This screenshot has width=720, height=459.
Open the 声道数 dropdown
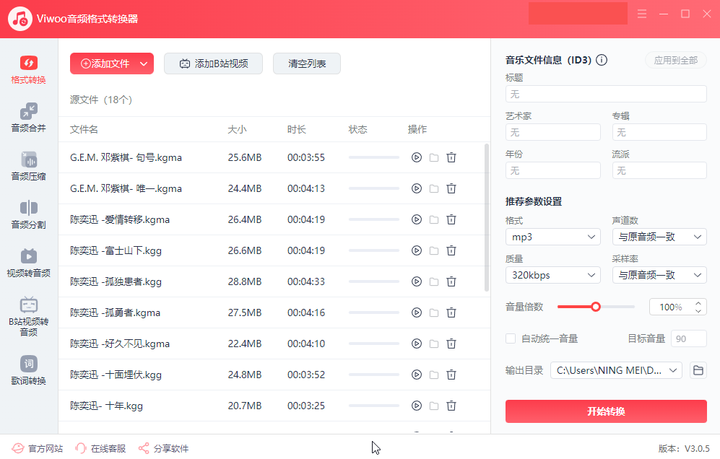(x=659, y=237)
